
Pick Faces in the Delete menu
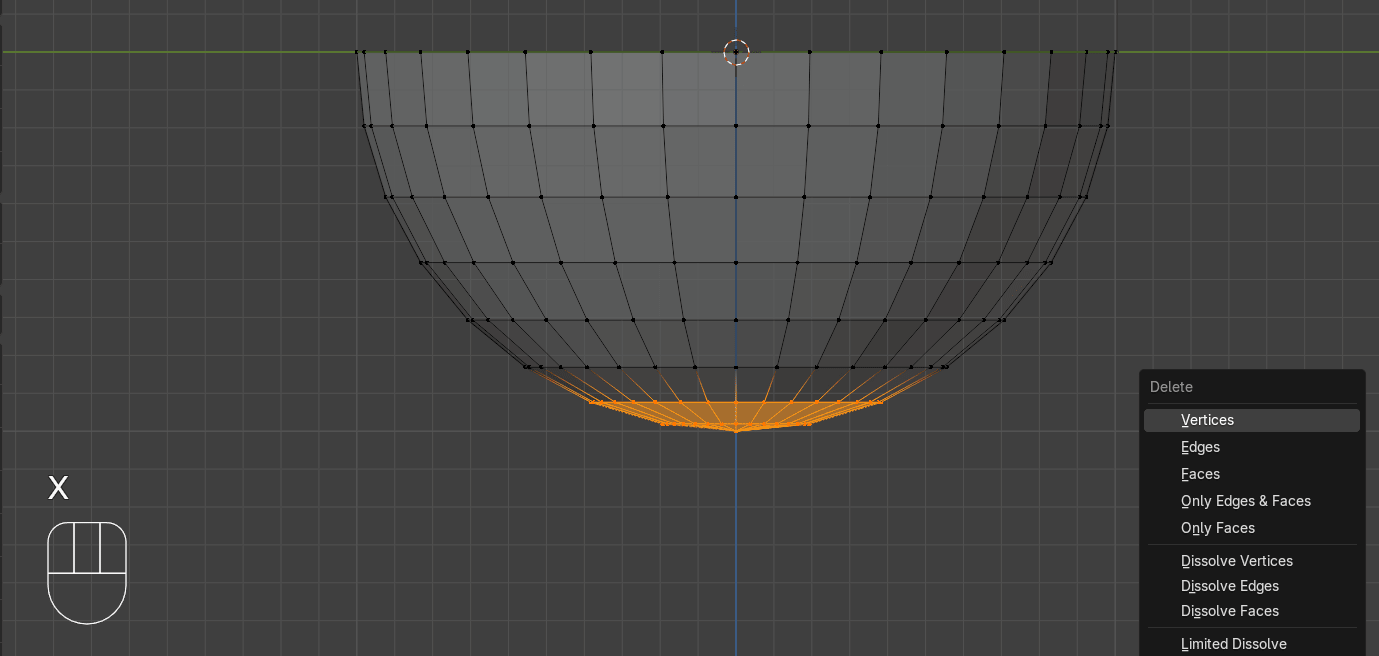(x=1200, y=474)
